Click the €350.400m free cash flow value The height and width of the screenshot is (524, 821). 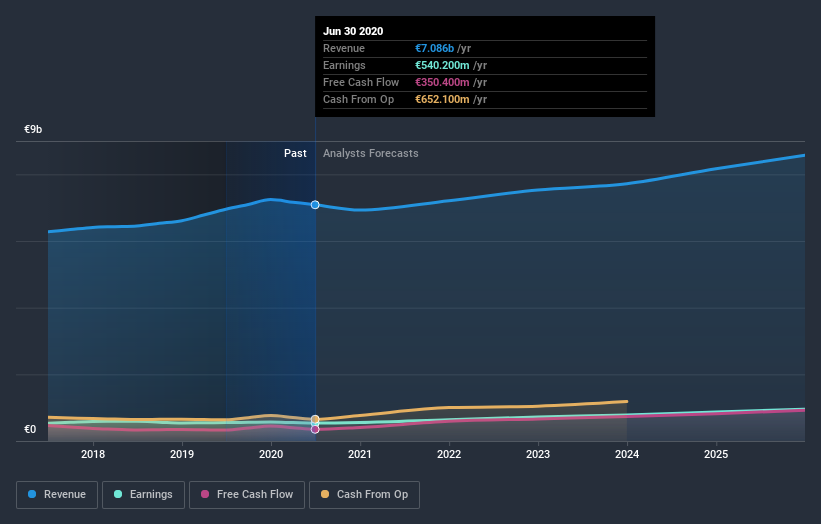442,82
